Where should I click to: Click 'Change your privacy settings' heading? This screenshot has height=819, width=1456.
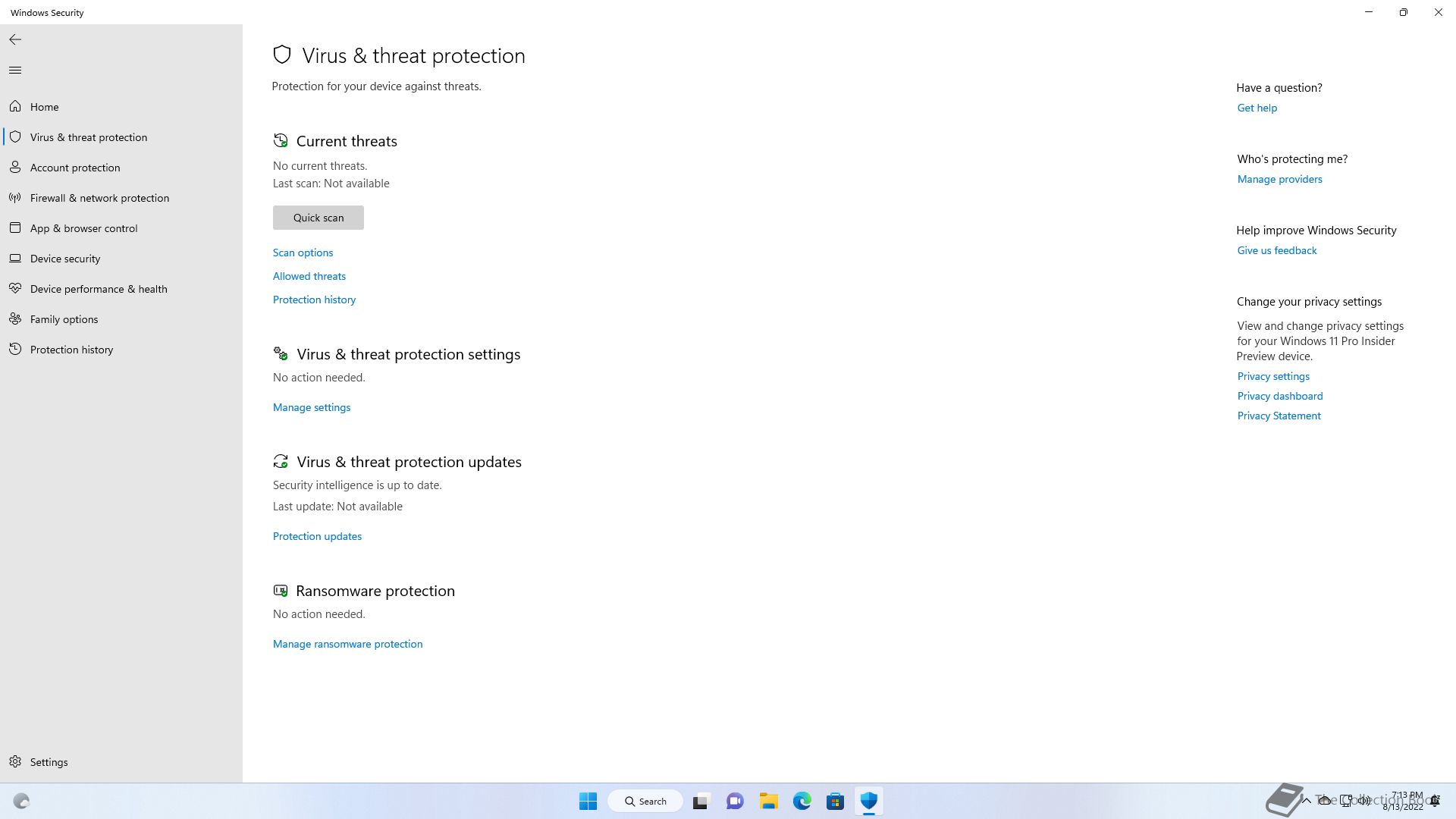click(1309, 302)
